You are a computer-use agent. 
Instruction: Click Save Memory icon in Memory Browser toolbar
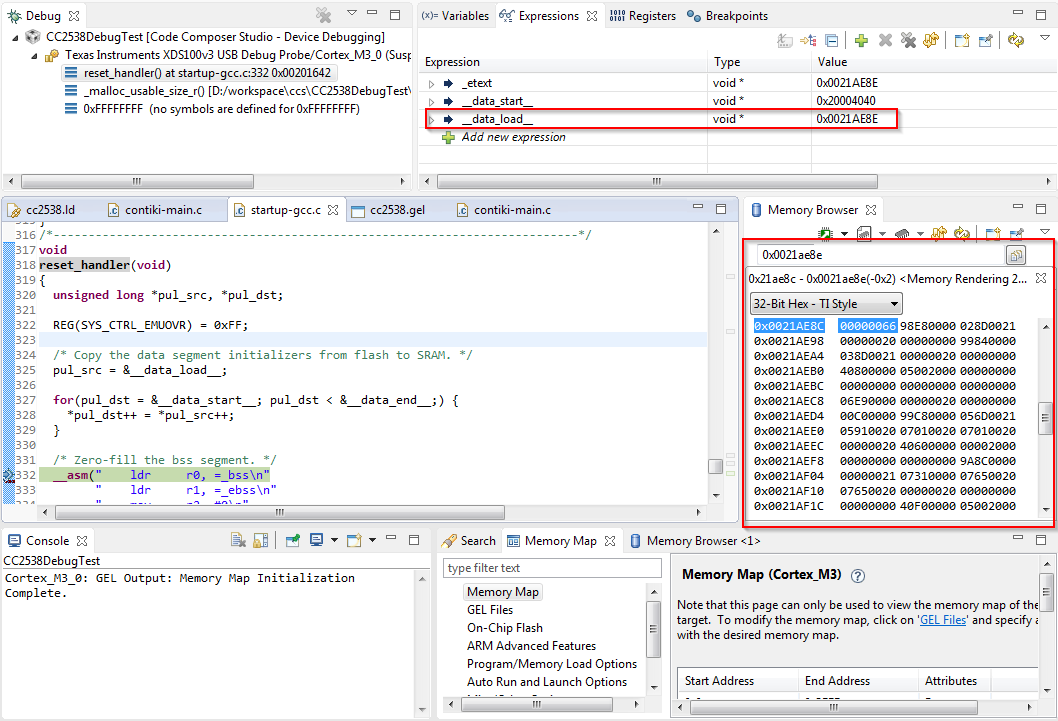click(864, 234)
